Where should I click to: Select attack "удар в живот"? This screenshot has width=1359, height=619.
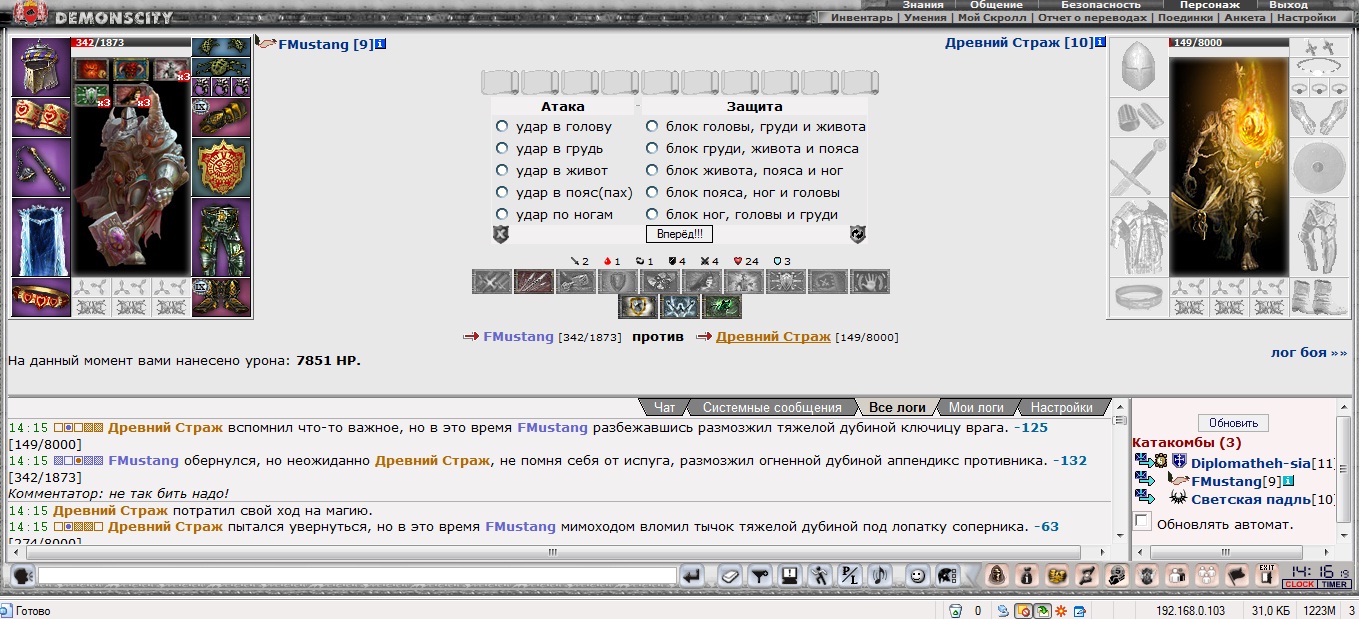502,171
